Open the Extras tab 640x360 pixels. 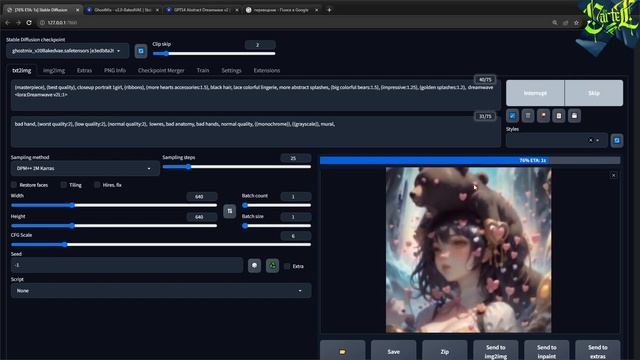84,70
